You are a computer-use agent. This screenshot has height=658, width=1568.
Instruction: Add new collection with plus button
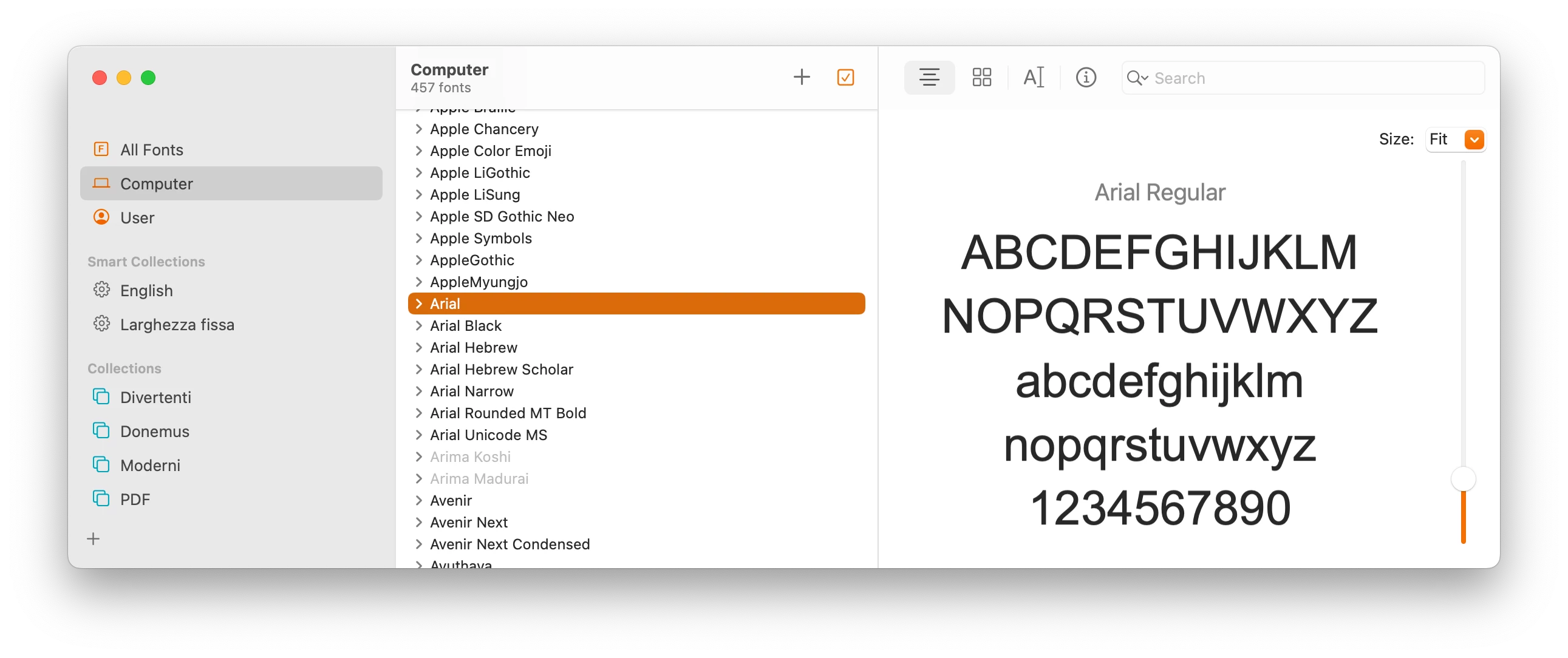(93, 538)
